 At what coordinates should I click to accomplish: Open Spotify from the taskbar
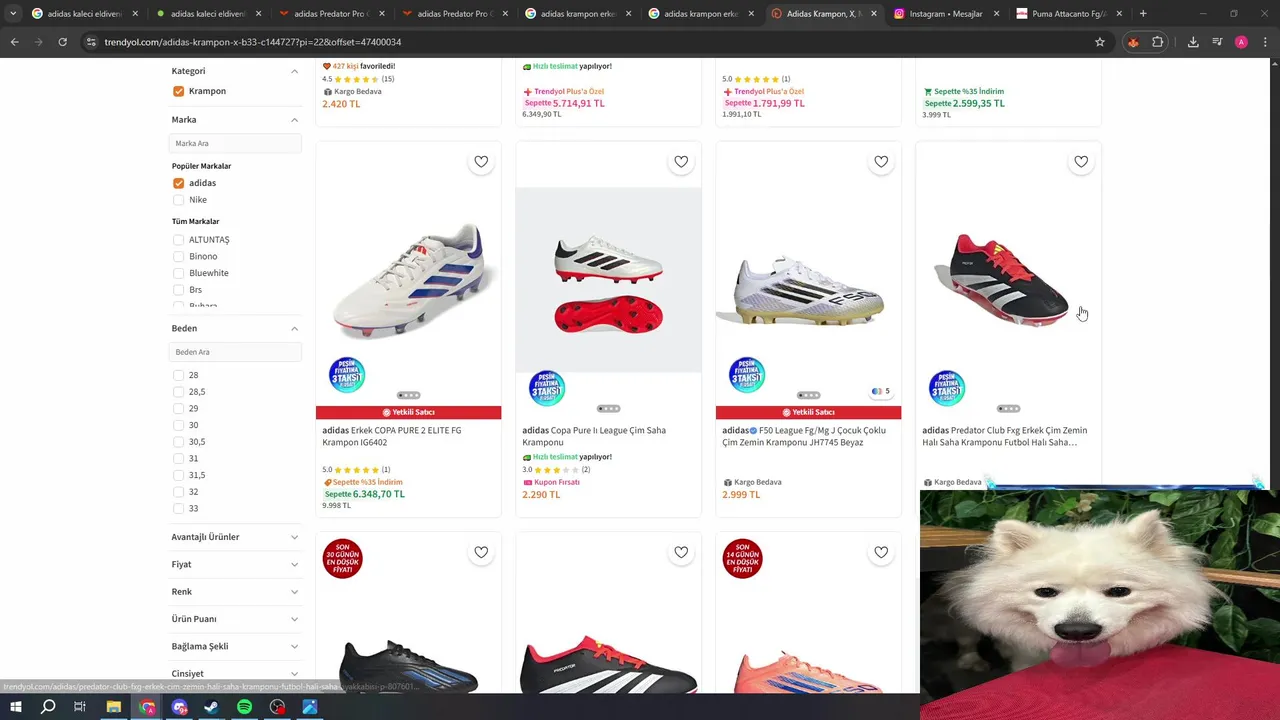[245, 707]
